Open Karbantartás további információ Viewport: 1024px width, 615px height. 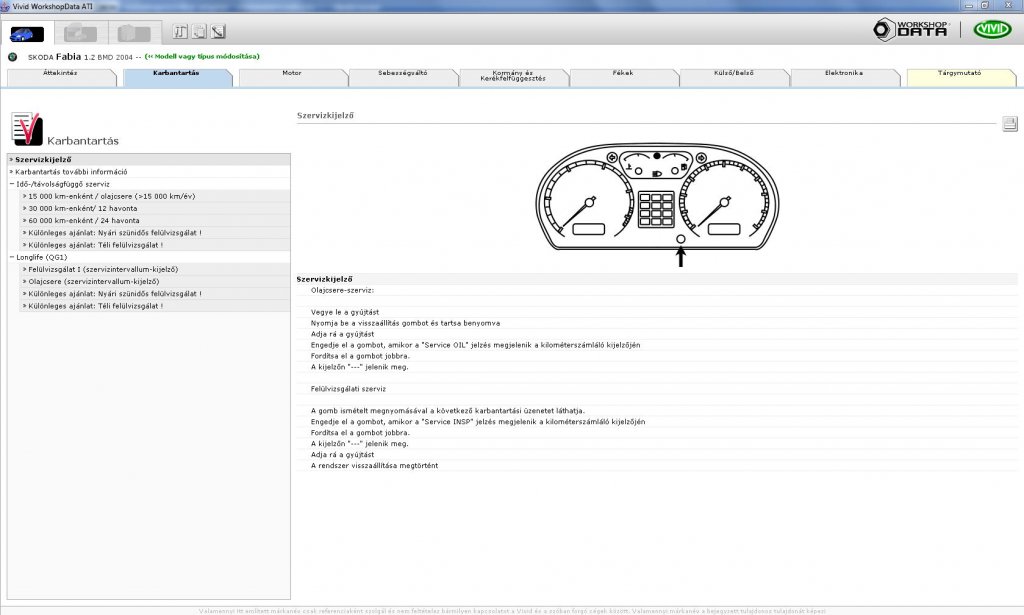[149, 172]
